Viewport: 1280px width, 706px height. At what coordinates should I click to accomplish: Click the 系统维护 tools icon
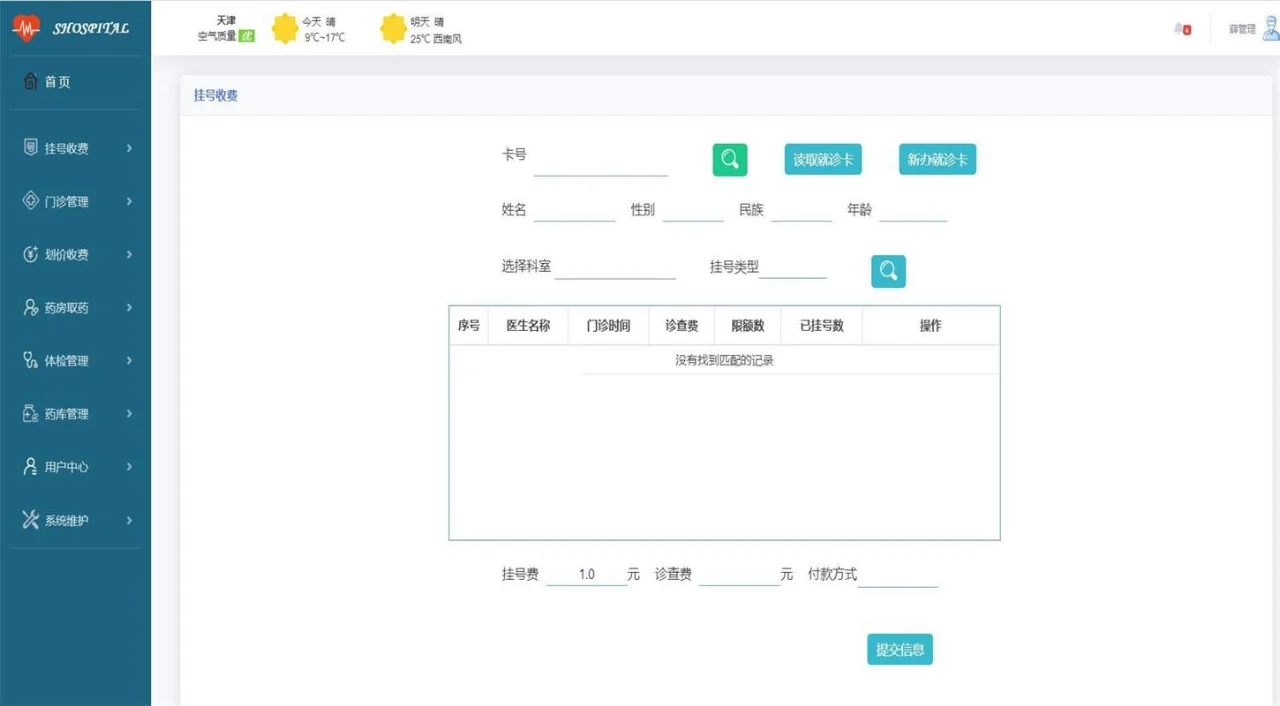point(30,520)
